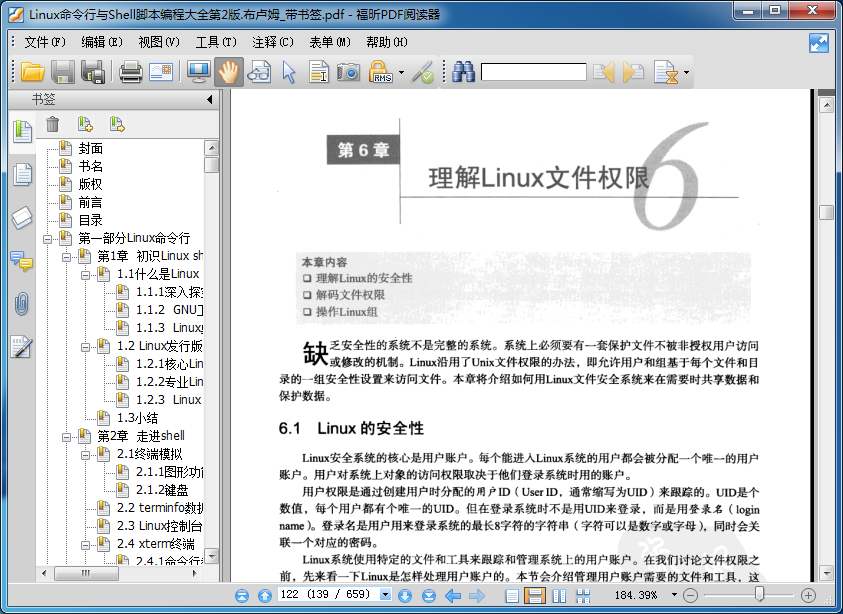Open the sign and validate pen icon
This screenshot has width=843, height=614.
423,72
